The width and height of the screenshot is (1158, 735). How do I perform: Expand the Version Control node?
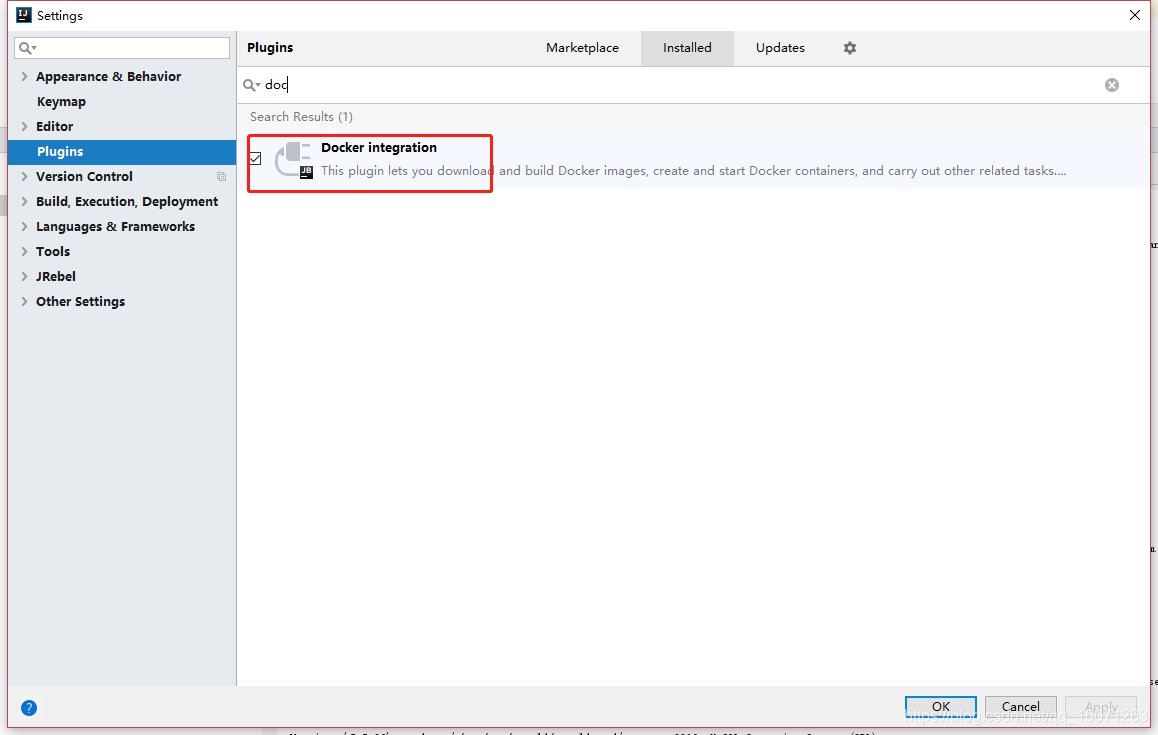[x=24, y=177]
